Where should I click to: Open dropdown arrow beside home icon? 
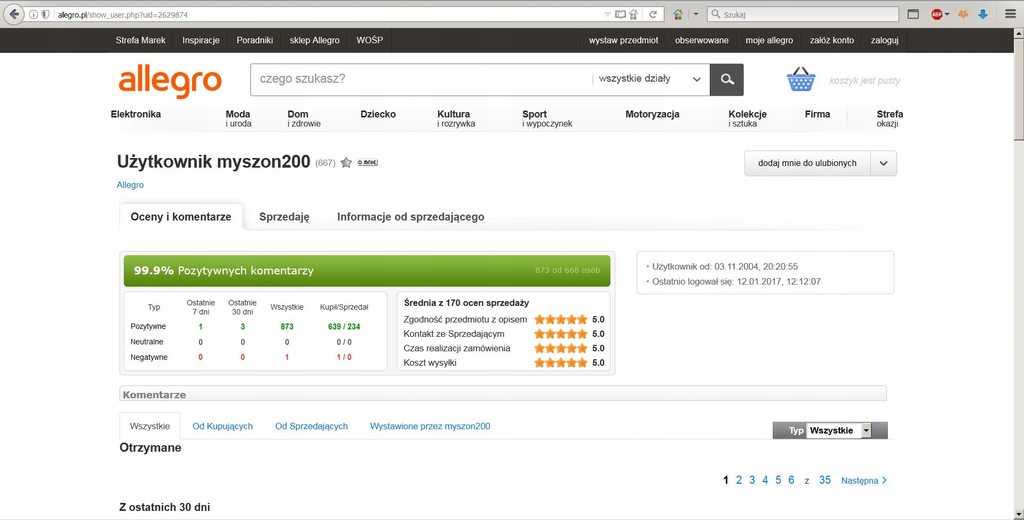click(696, 14)
